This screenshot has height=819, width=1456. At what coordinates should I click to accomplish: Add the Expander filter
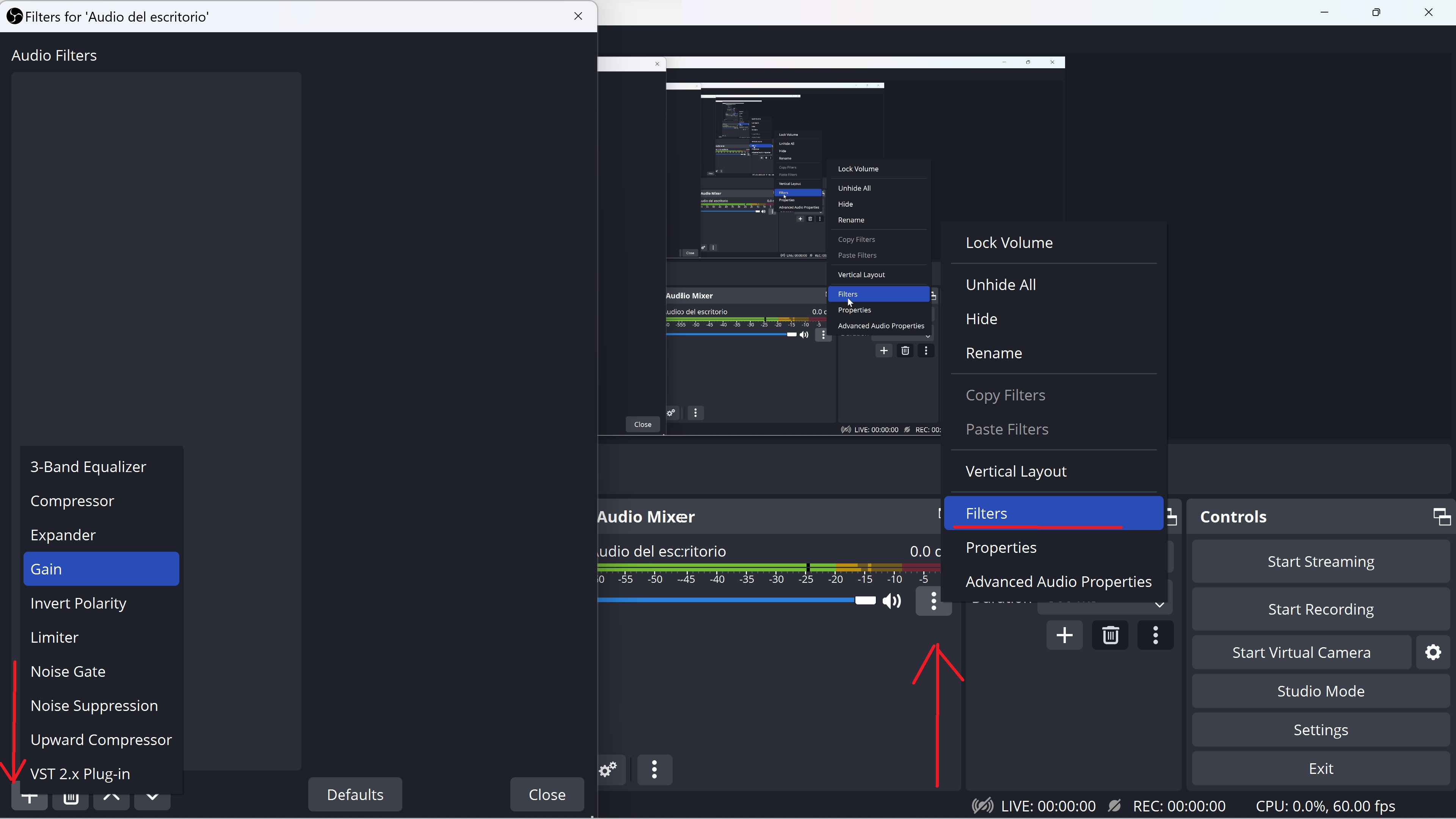101,535
